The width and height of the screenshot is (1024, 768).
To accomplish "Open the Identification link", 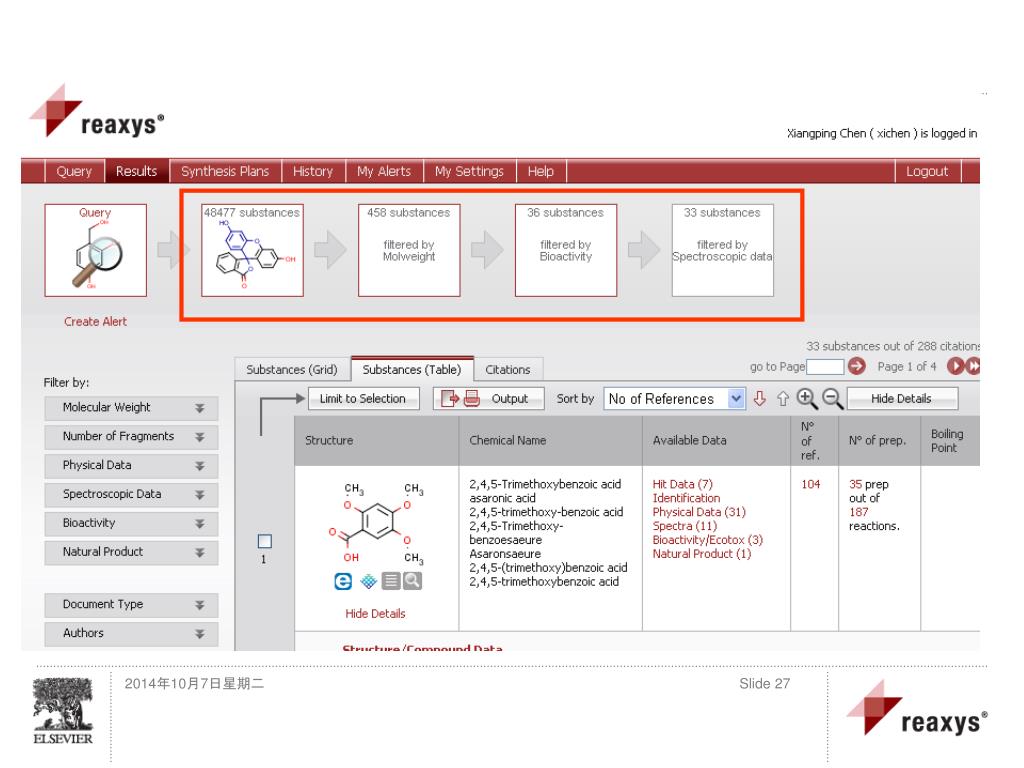I will pos(686,498).
